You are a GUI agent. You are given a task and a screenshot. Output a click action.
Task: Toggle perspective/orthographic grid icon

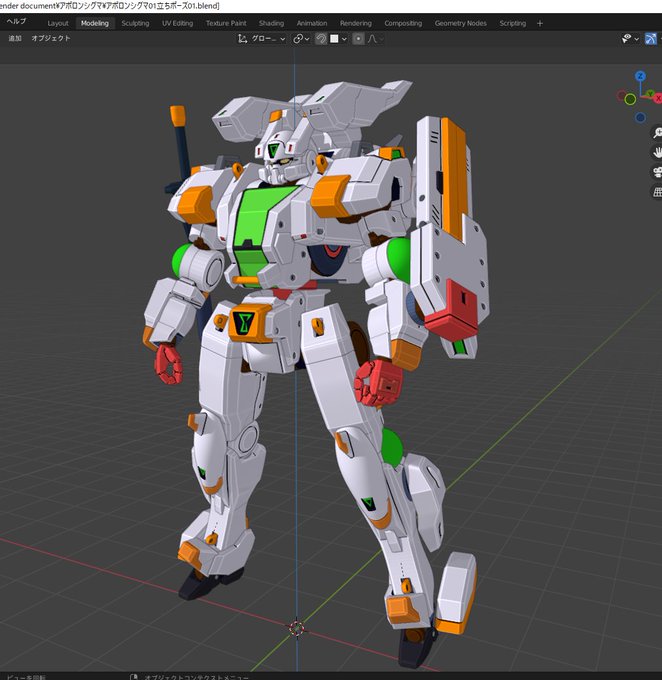(x=657, y=192)
